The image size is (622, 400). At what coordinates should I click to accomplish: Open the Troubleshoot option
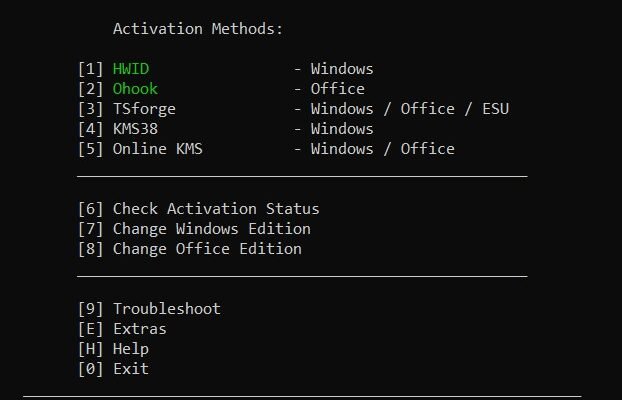pos(167,309)
